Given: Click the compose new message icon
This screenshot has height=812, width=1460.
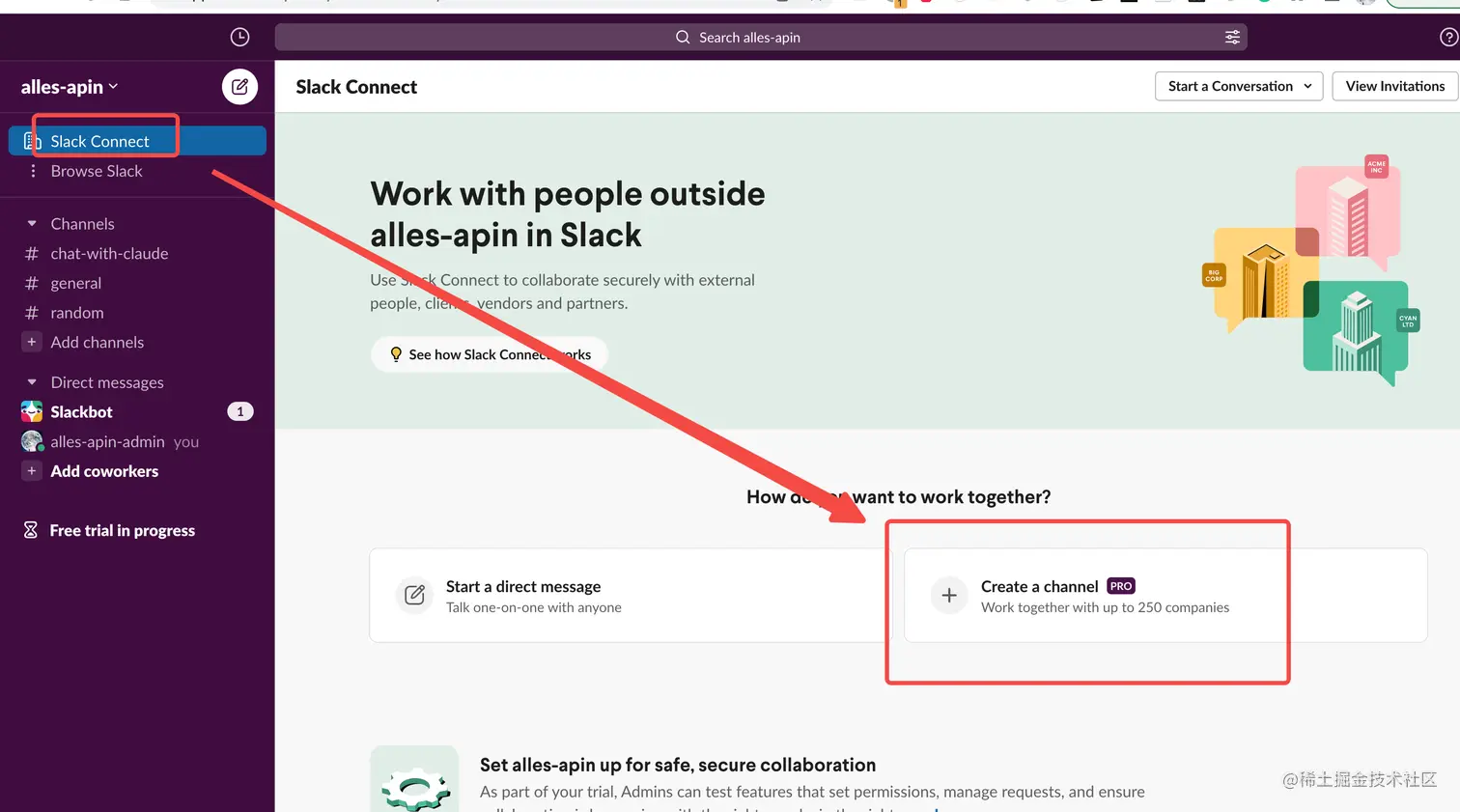Looking at the screenshot, I should point(239,87).
